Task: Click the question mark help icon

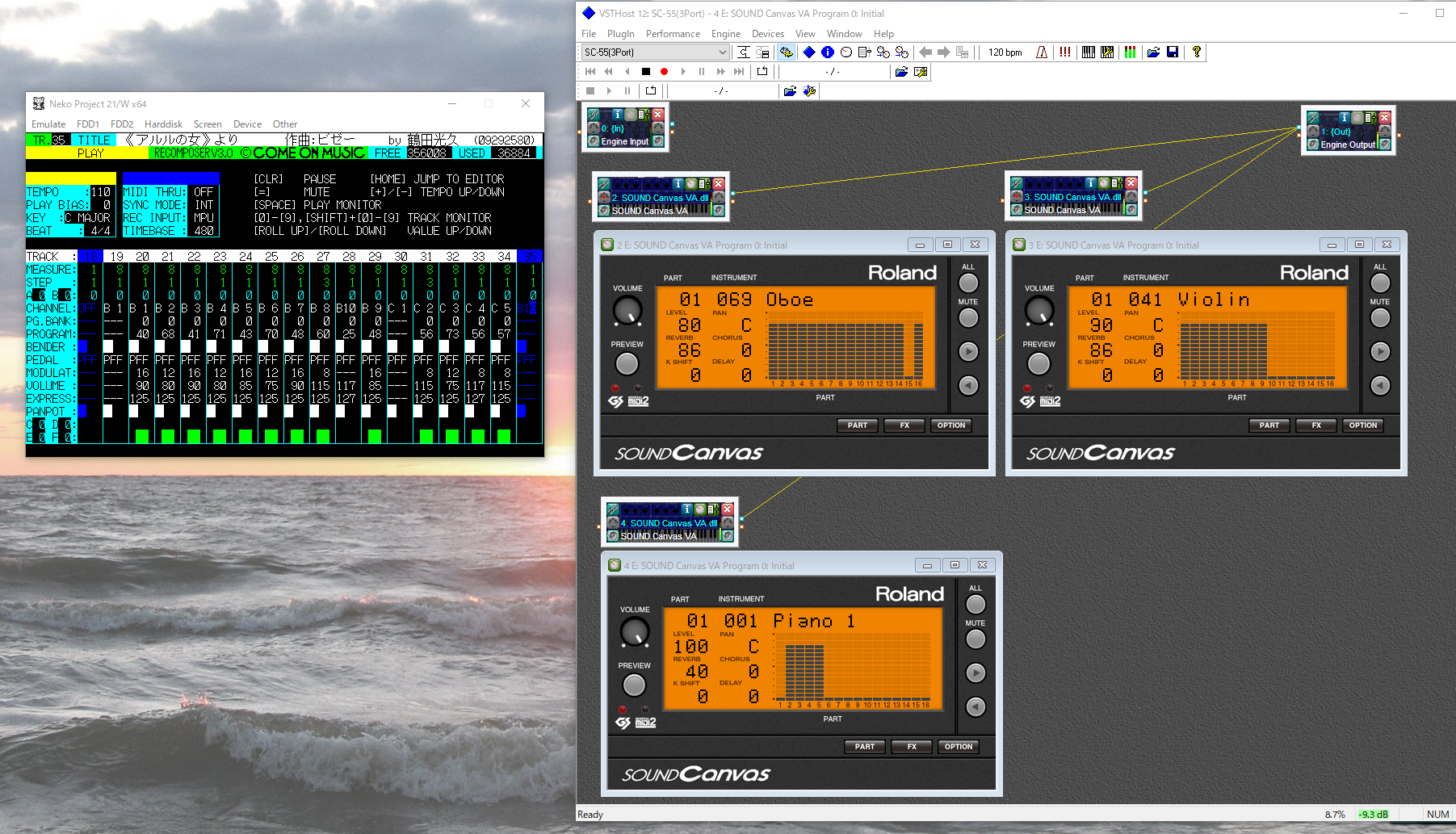Action: coord(1197,52)
